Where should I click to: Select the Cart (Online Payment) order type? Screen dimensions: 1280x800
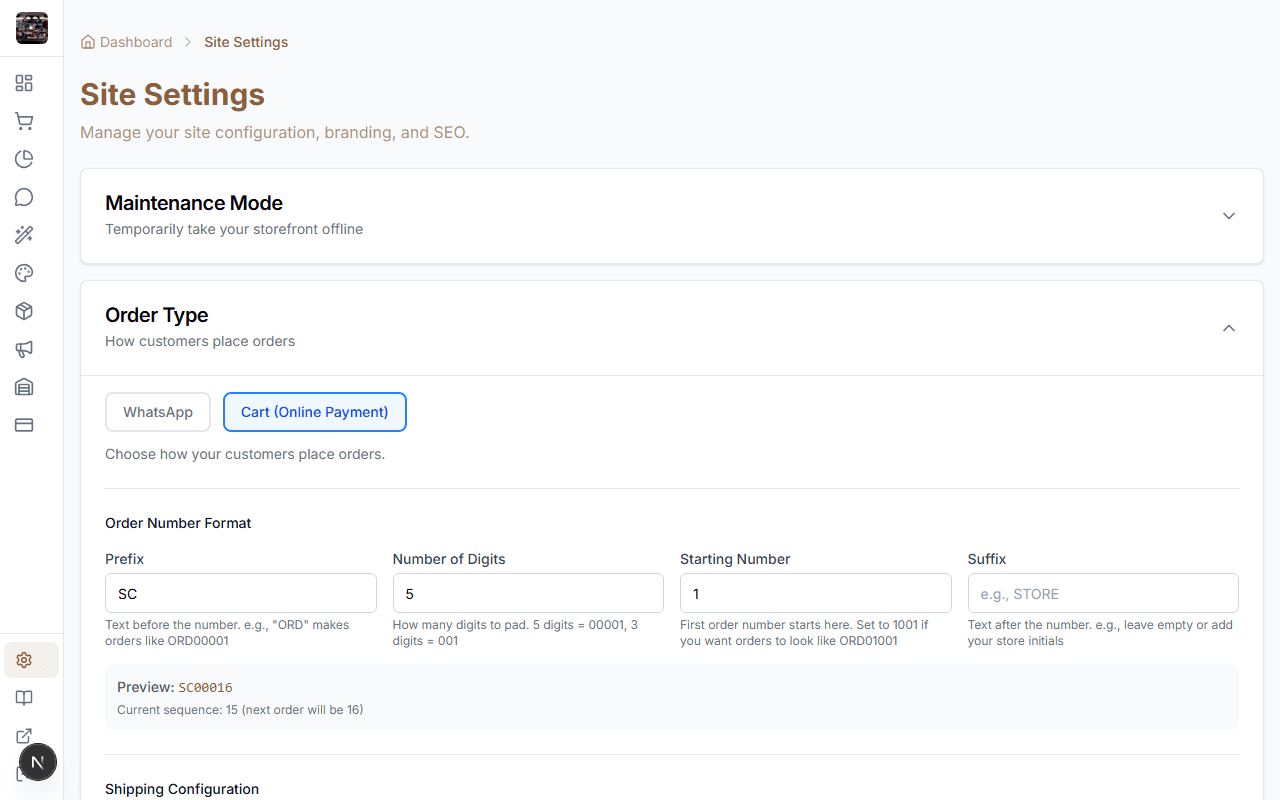click(314, 411)
